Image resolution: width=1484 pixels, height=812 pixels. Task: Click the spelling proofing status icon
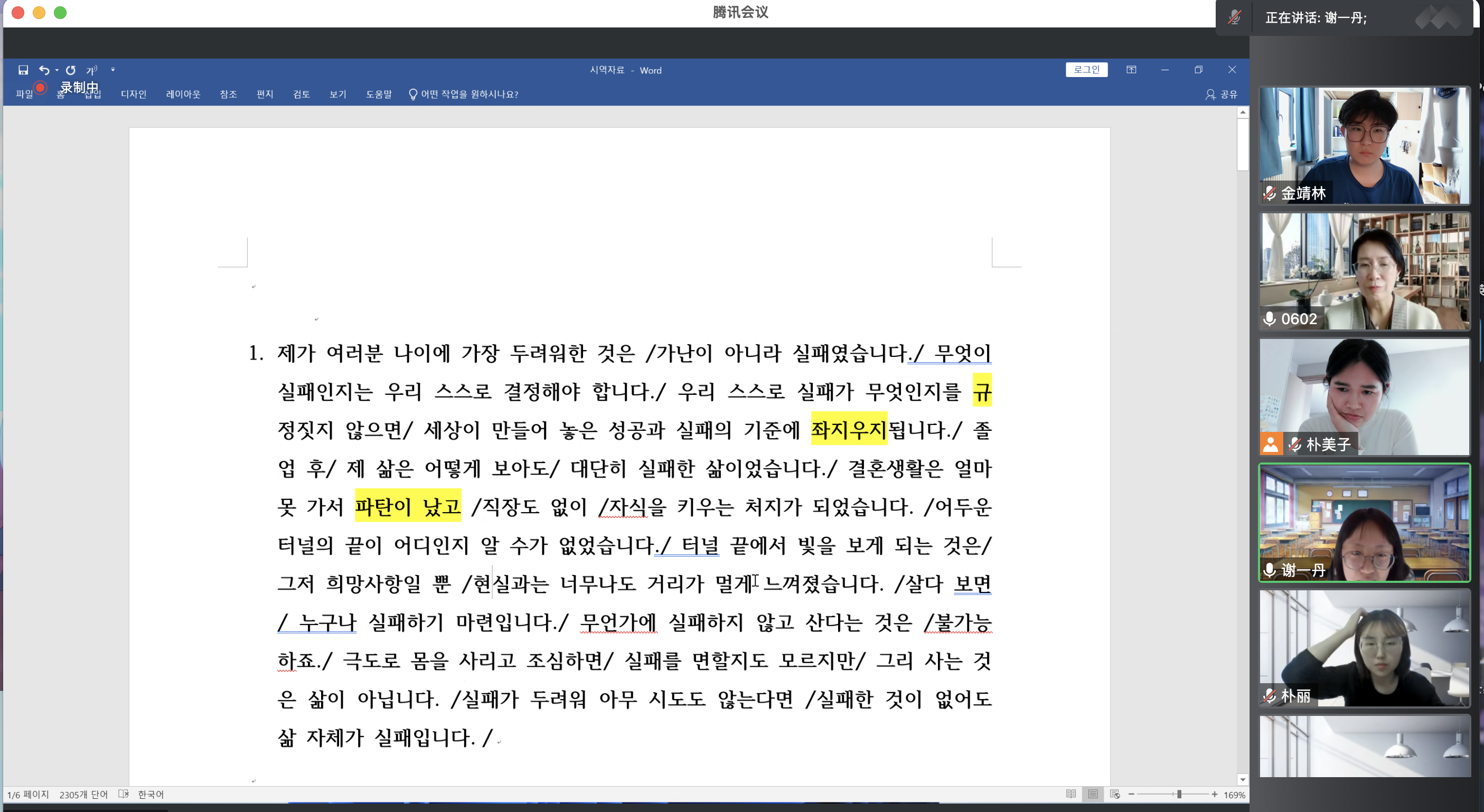click(x=123, y=794)
